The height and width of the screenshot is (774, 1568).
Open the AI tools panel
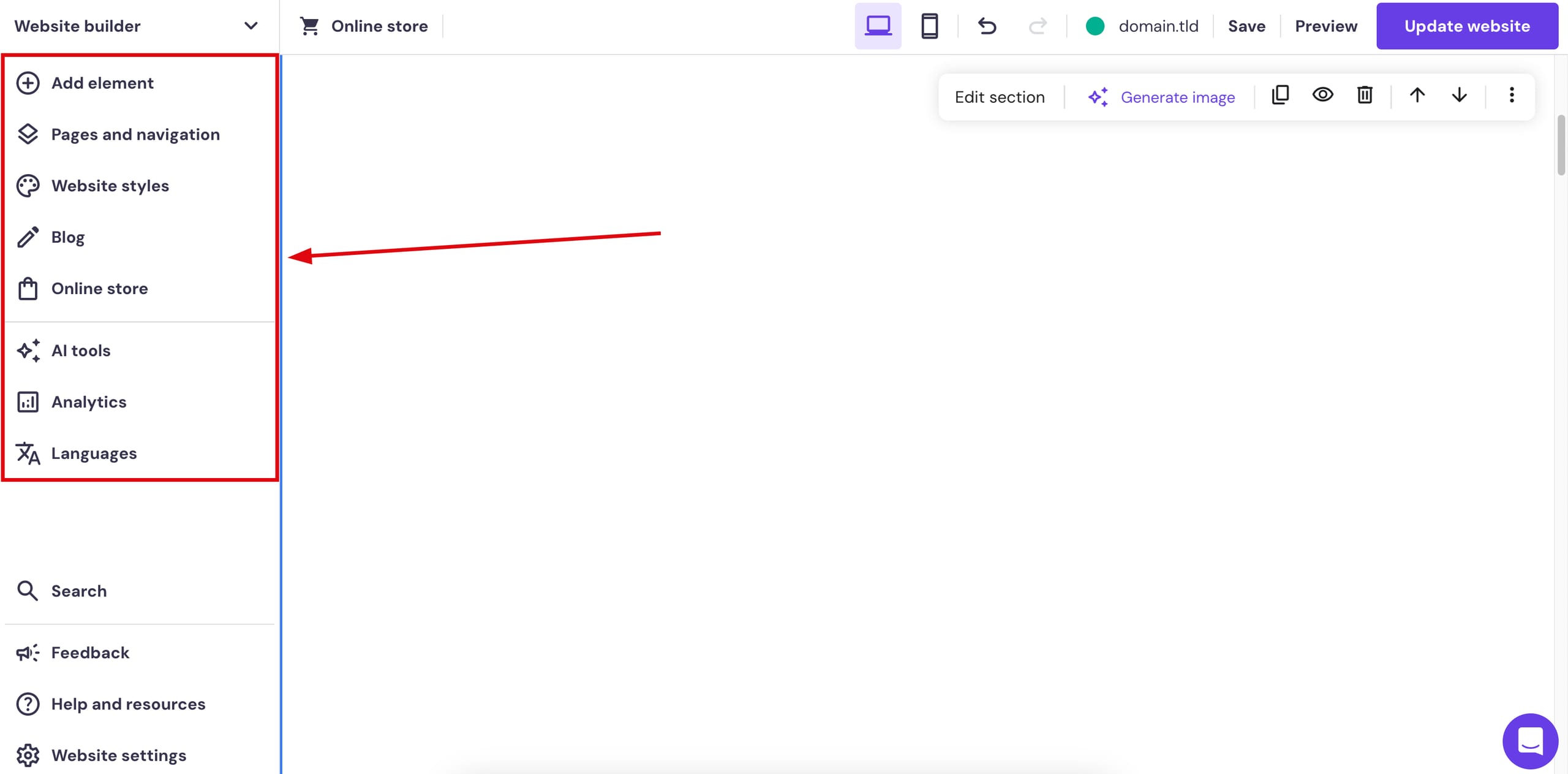81,351
